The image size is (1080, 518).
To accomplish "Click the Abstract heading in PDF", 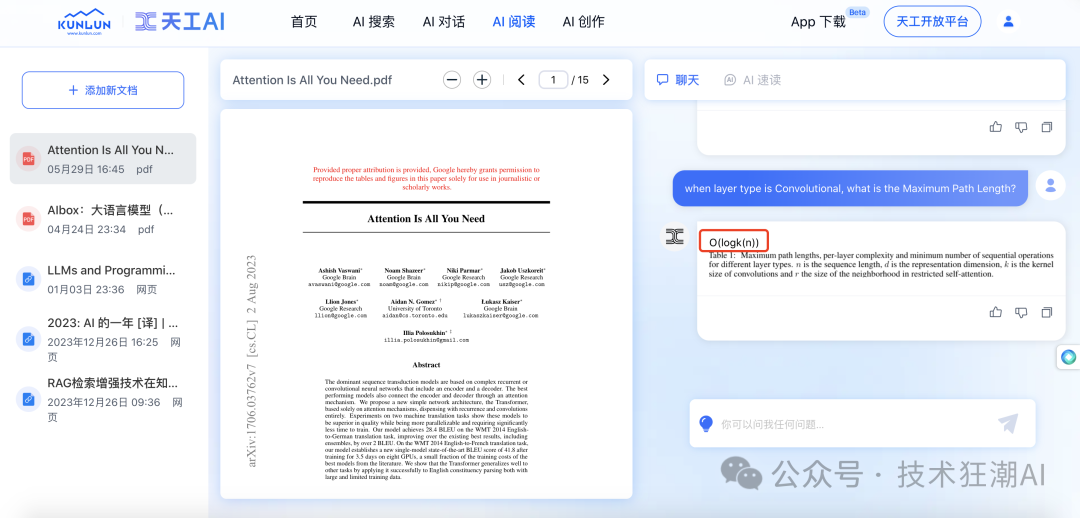I will [426, 364].
